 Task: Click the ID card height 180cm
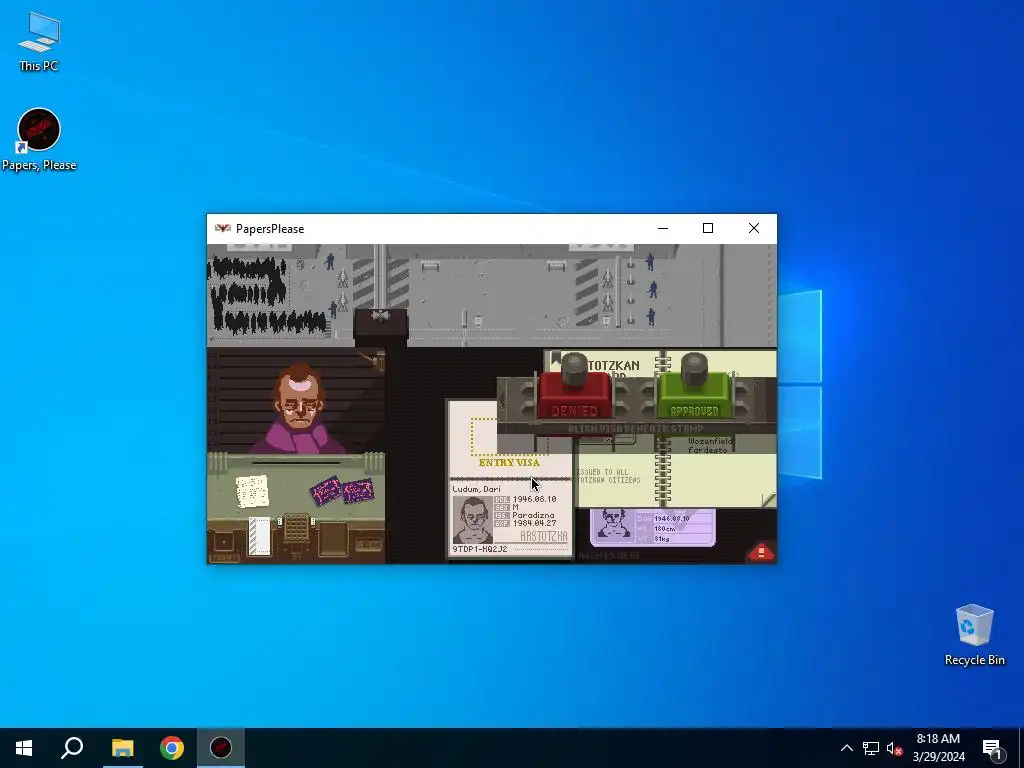665,528
